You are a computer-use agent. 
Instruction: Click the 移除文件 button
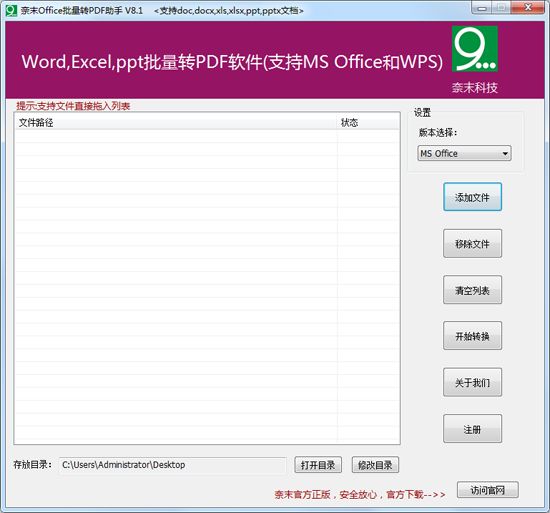pyautogui.click(x=472, y=243)
